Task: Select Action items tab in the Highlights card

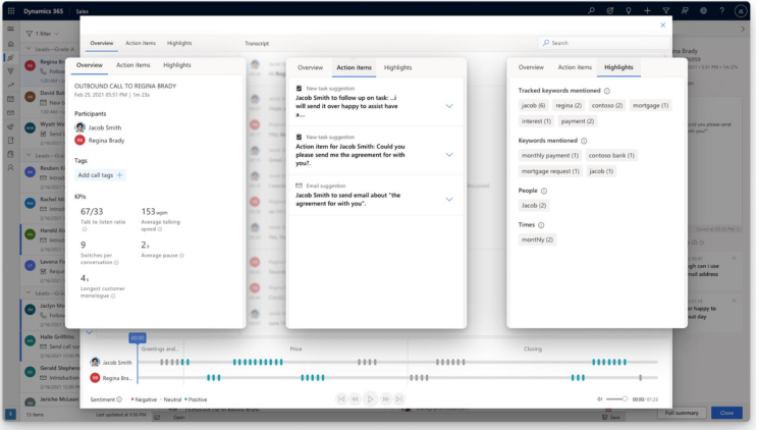Action: click(574, 67)
